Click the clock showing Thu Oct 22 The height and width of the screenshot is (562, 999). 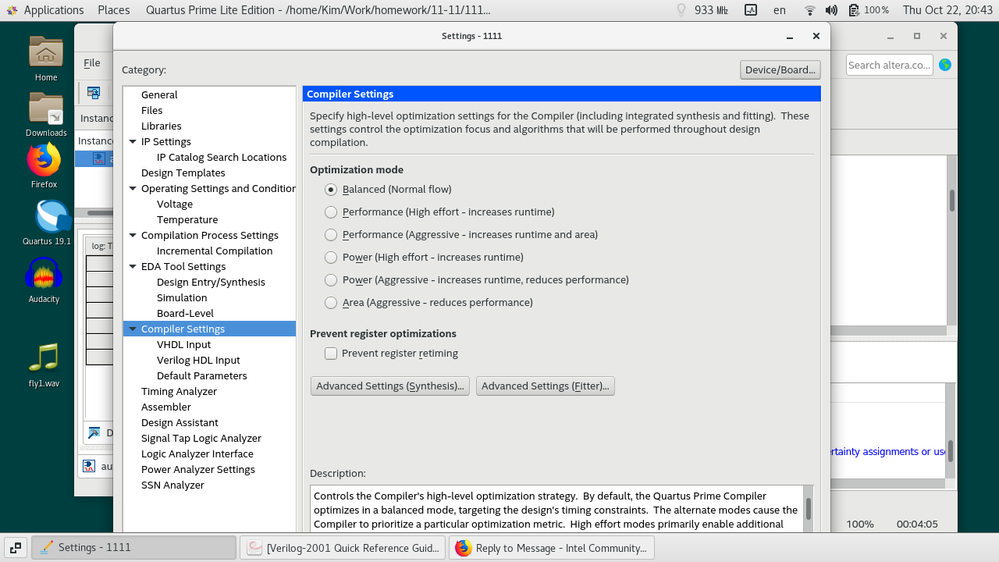947,10
